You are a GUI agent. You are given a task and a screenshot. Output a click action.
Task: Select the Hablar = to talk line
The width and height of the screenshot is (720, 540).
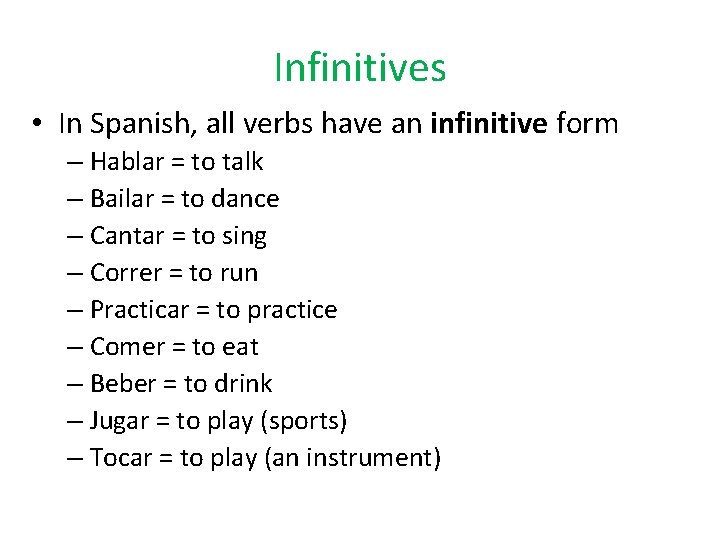[x=176, y=162]
